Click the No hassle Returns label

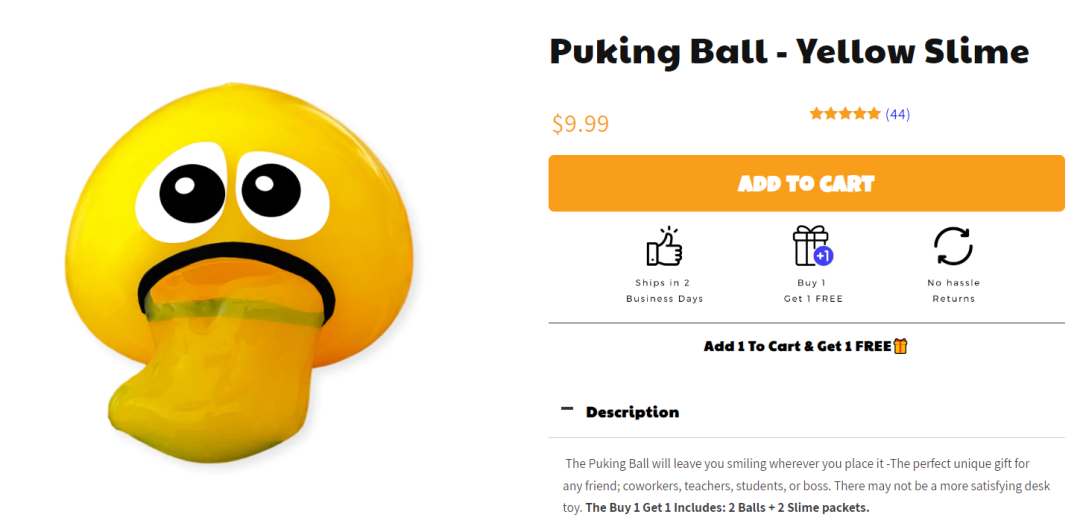(953, 291)
